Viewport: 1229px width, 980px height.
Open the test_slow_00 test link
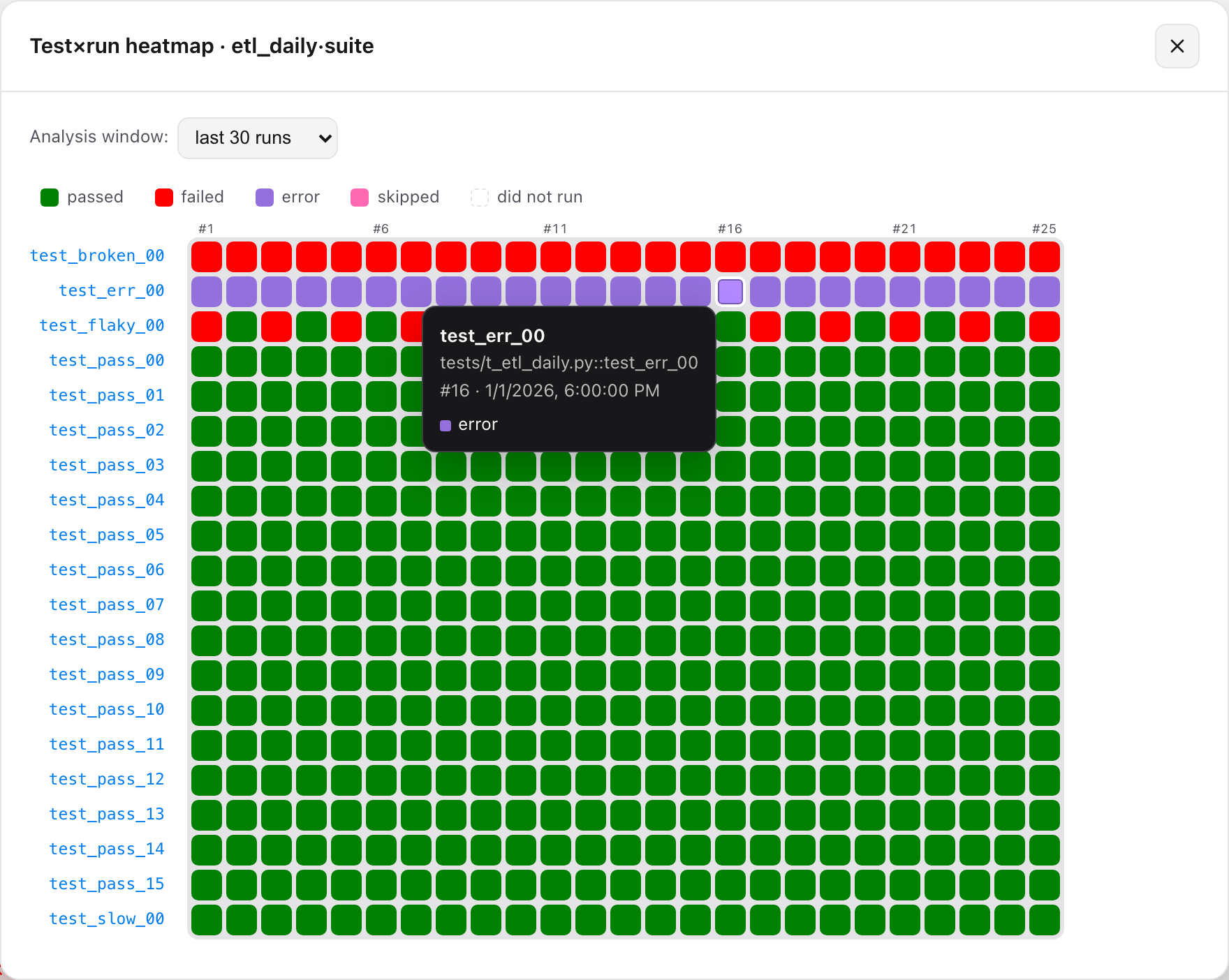tap(107, 919)
